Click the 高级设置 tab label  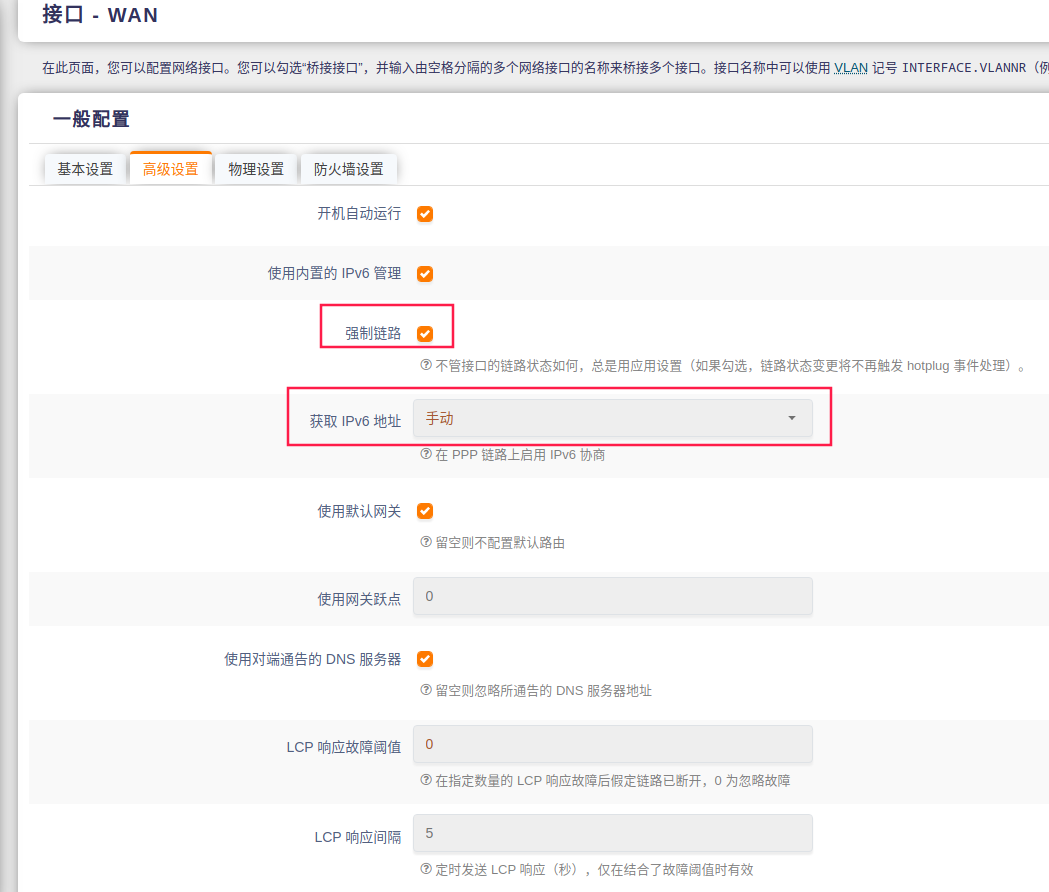click(170, 168)
